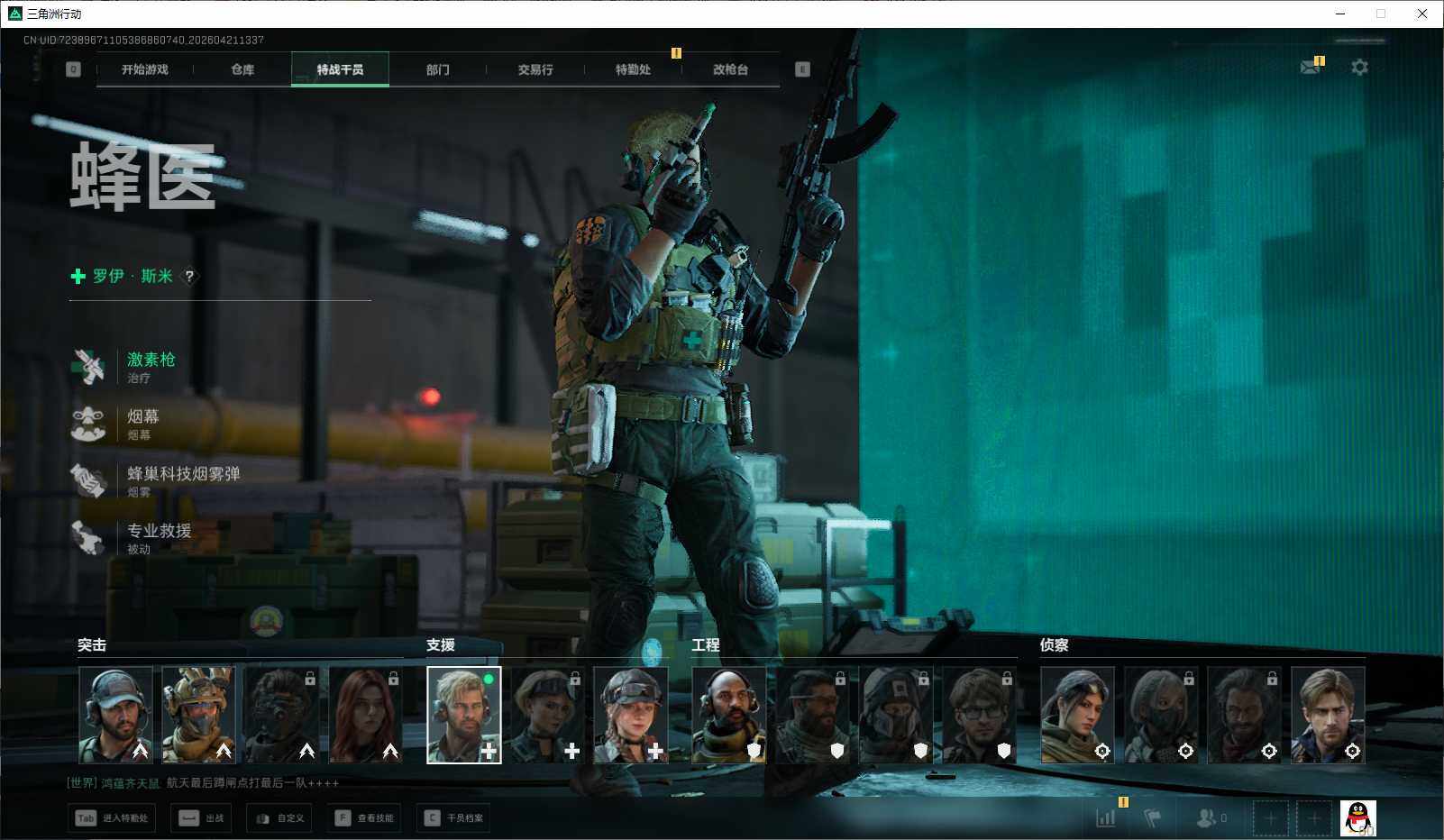Select the bald headset operator under 工程
This screenshot has height=840, width=1444.
tap(729, 715)
